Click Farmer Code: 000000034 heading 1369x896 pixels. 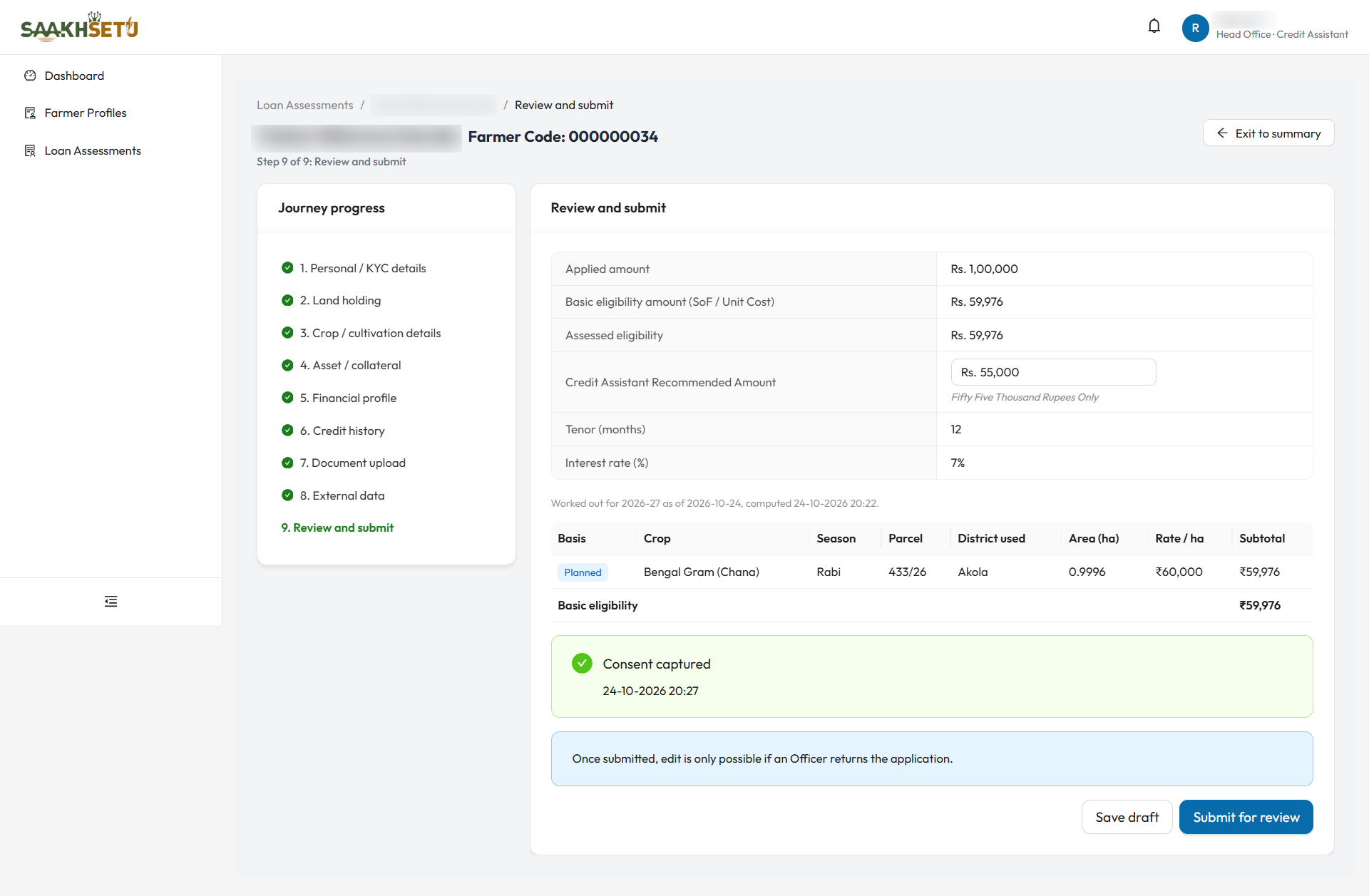(563, 137)
